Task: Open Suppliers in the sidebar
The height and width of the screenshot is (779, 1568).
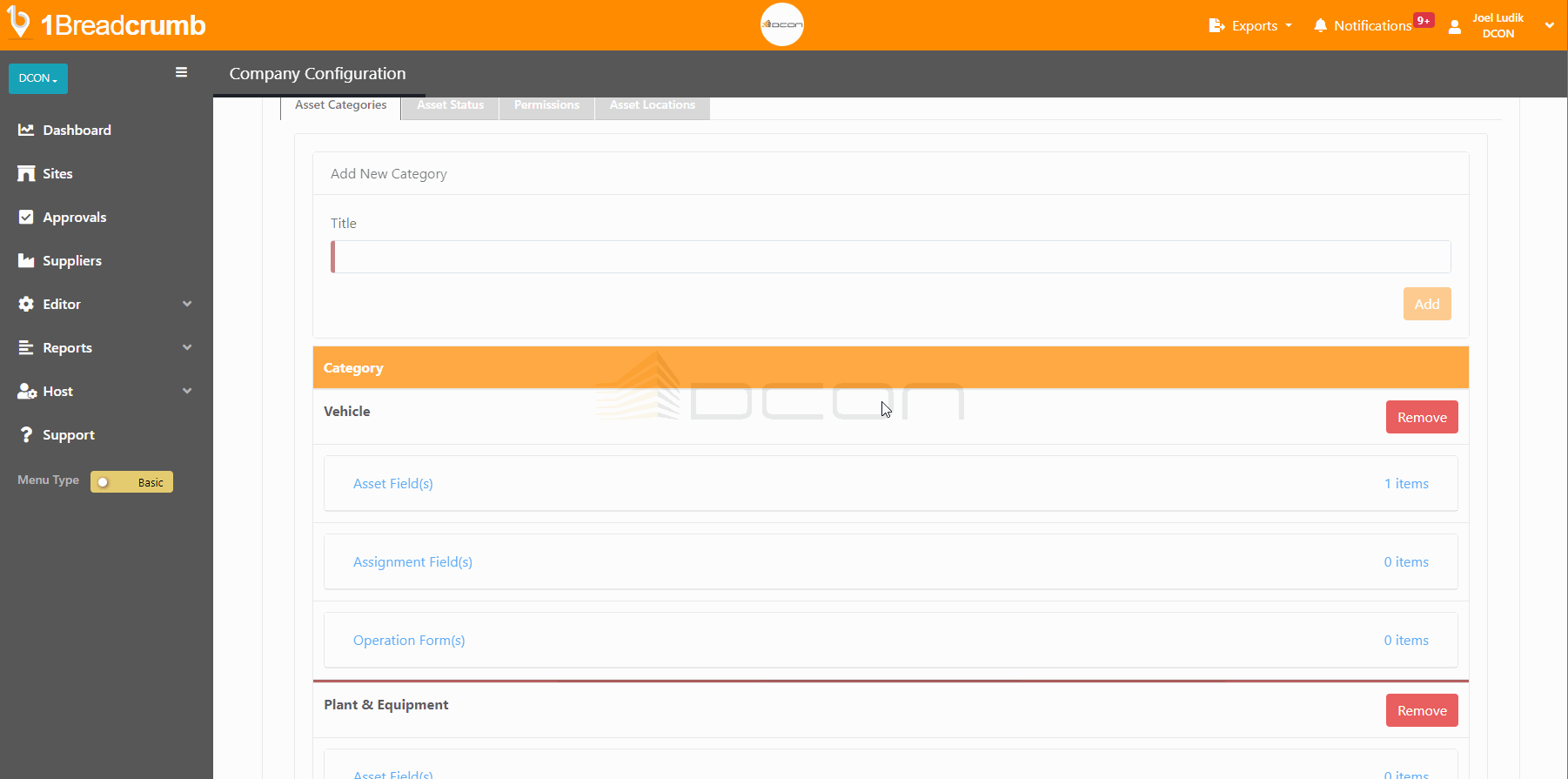Action: 72,260
